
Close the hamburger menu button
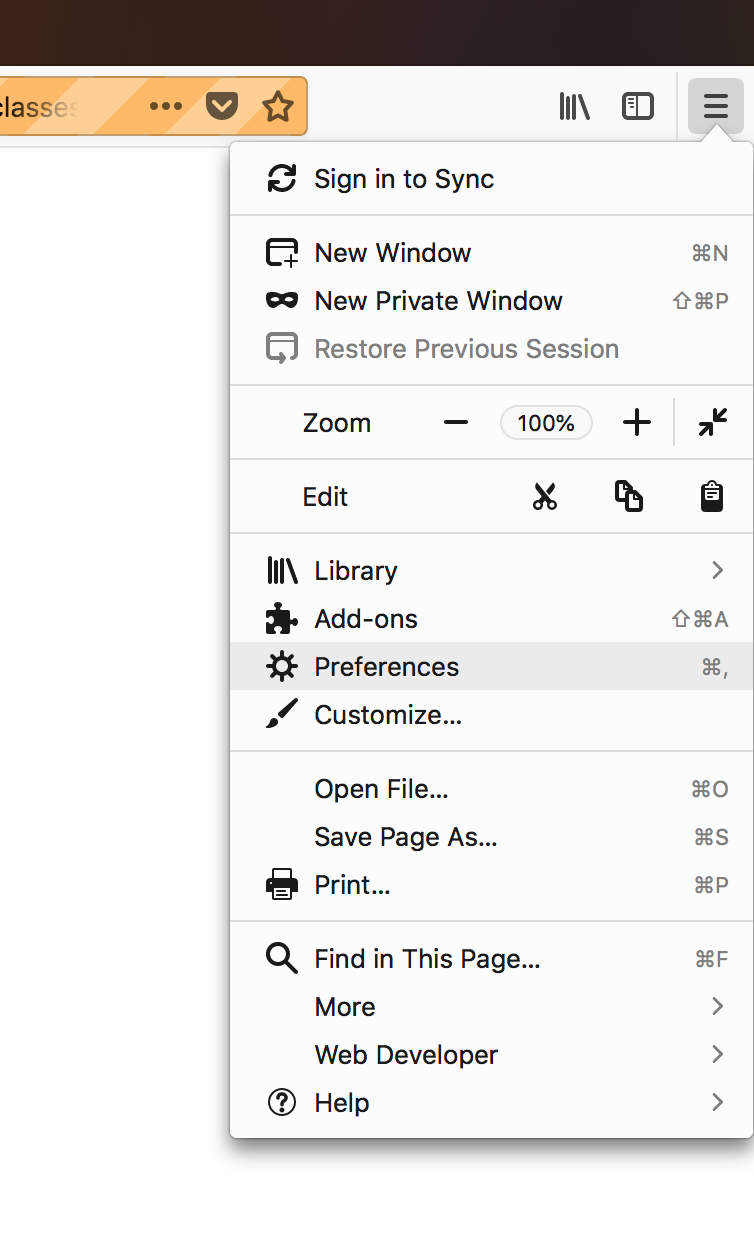[715, 106]
